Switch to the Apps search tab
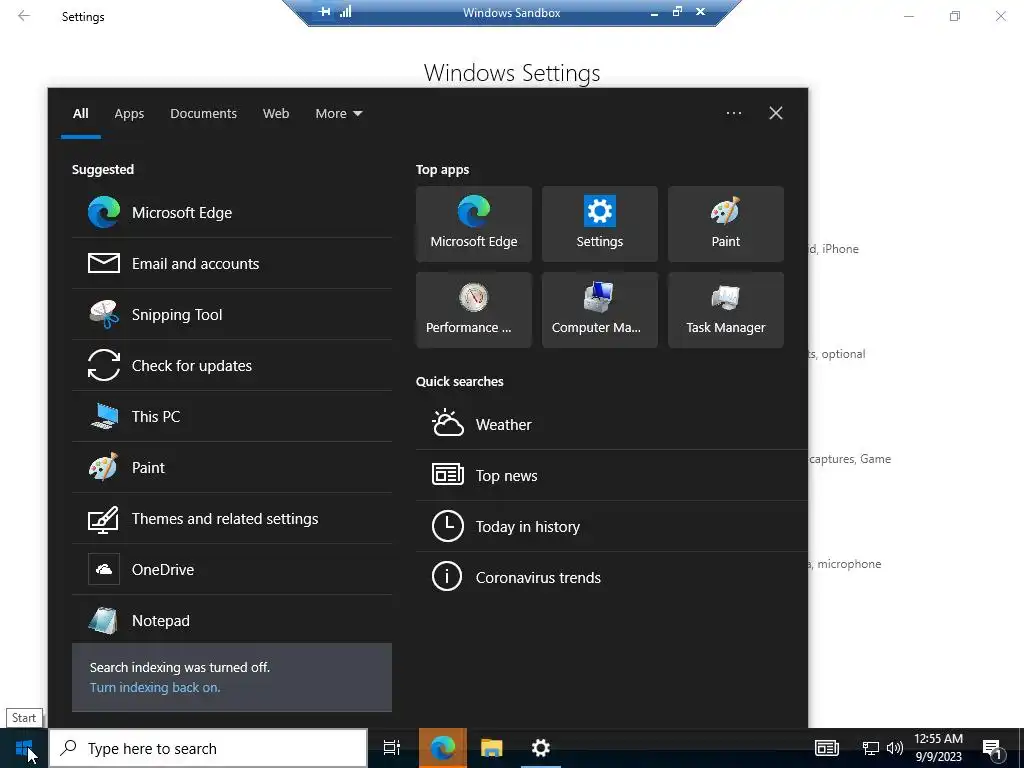The width and height of the screenshot is (1024, 768). point(129,114)
